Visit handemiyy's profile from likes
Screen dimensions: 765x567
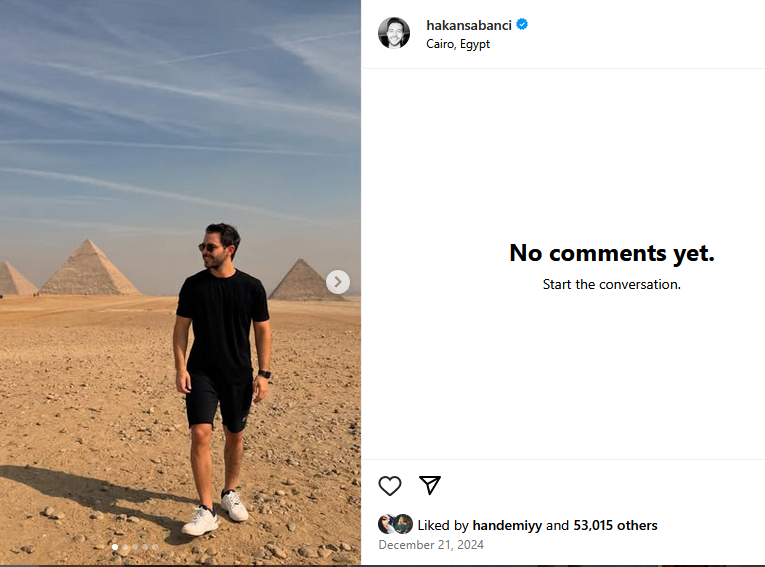[508, 525]
